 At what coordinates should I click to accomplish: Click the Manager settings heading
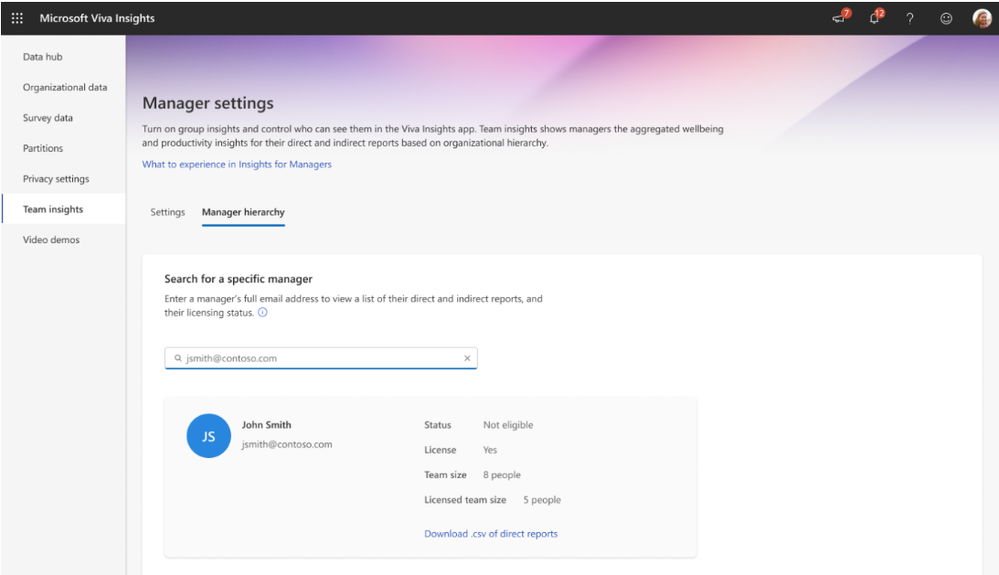click(x=208, y=103)
